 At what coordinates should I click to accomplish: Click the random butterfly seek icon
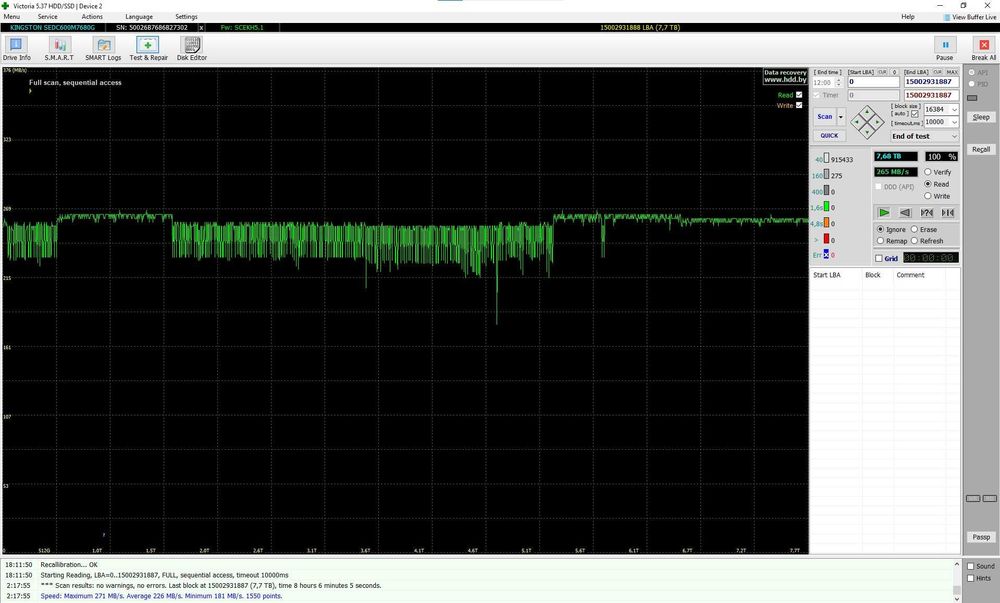[x=927, y=212]
